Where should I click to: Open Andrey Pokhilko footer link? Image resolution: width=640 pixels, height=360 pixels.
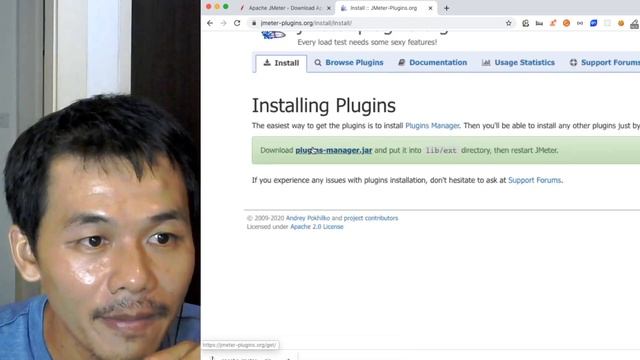[x=308, y=218]
